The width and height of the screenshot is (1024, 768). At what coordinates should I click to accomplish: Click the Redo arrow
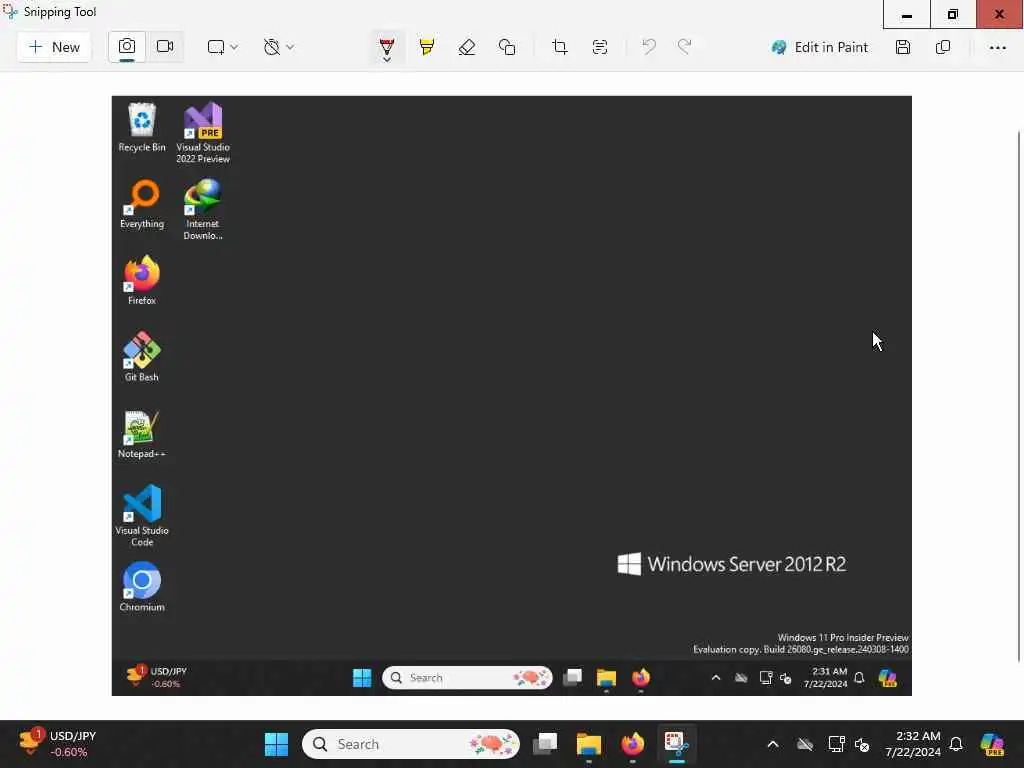[684, 47]
